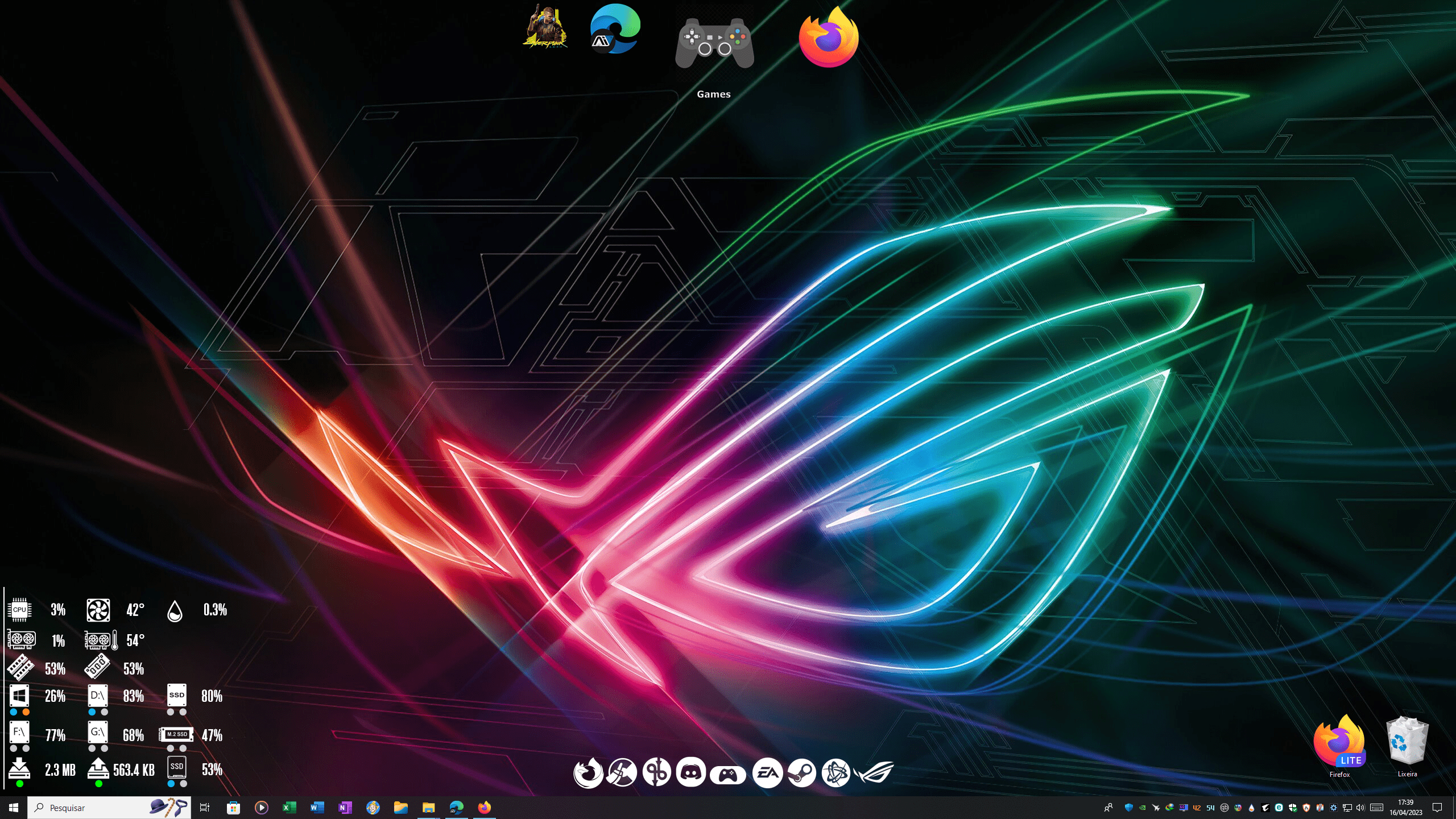The image size is (1456, 819).
Task: Open the notification center icon
Action: [1437, 808]
